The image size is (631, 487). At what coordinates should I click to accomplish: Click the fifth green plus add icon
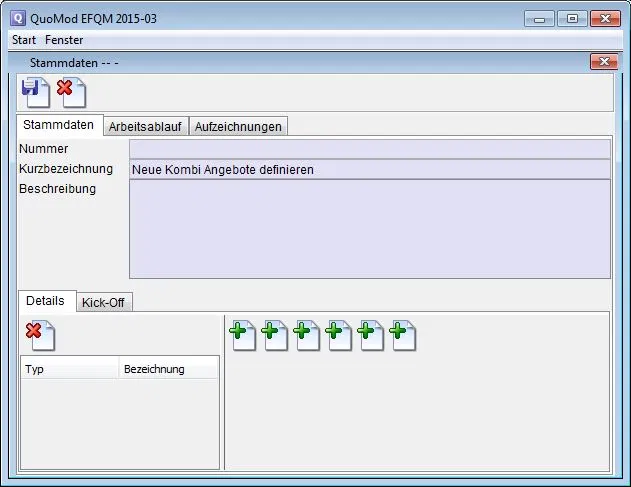pyautogui.click(x=371, y=336)
